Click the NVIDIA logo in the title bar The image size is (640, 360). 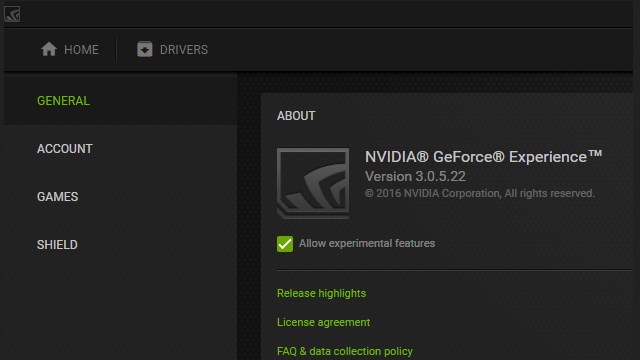coord(12,14)
